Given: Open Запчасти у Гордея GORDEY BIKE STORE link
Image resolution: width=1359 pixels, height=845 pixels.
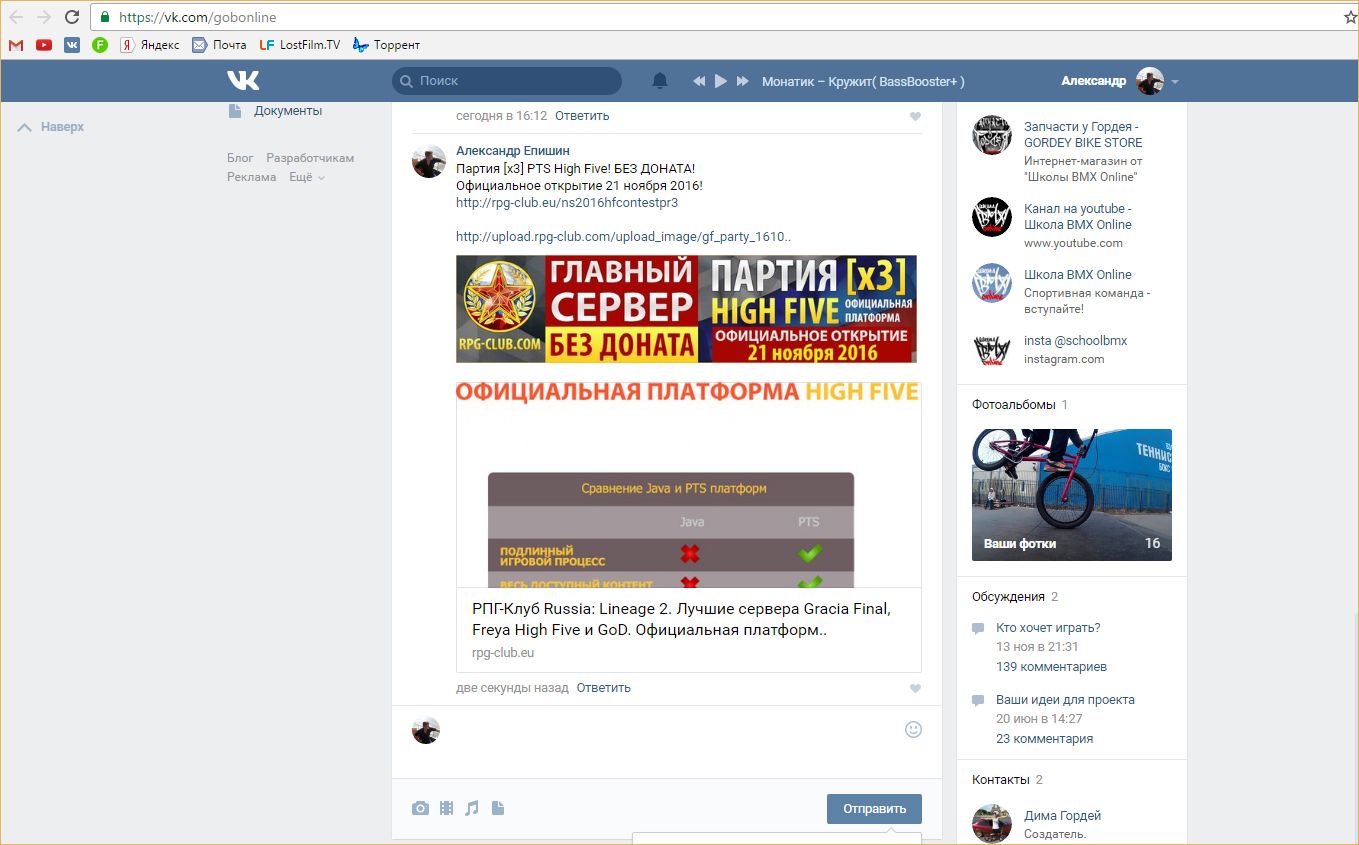Looking at the screenshot, I should pyautogui.click(x=1083, y=135).
